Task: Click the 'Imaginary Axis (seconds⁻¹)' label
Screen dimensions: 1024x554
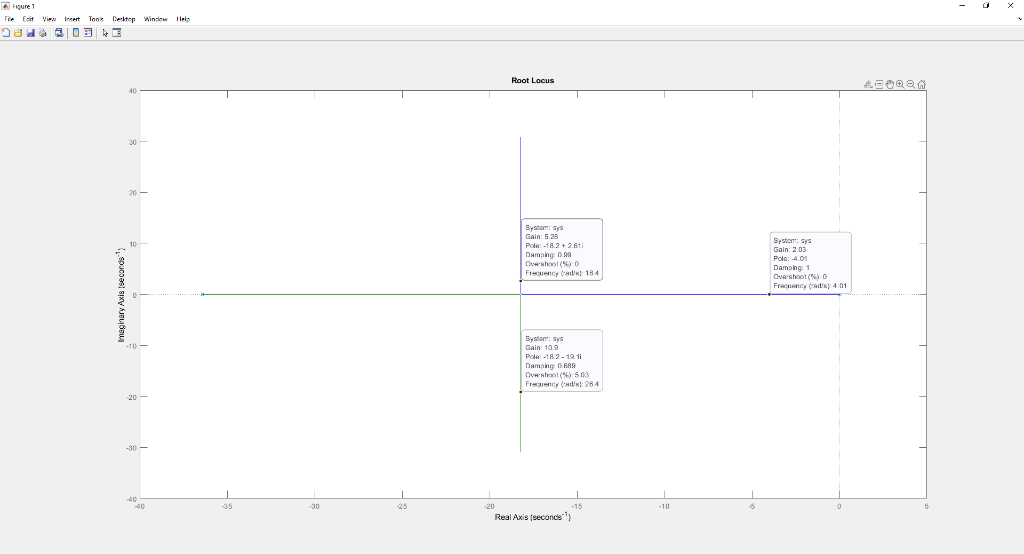Action: point(121,295)
